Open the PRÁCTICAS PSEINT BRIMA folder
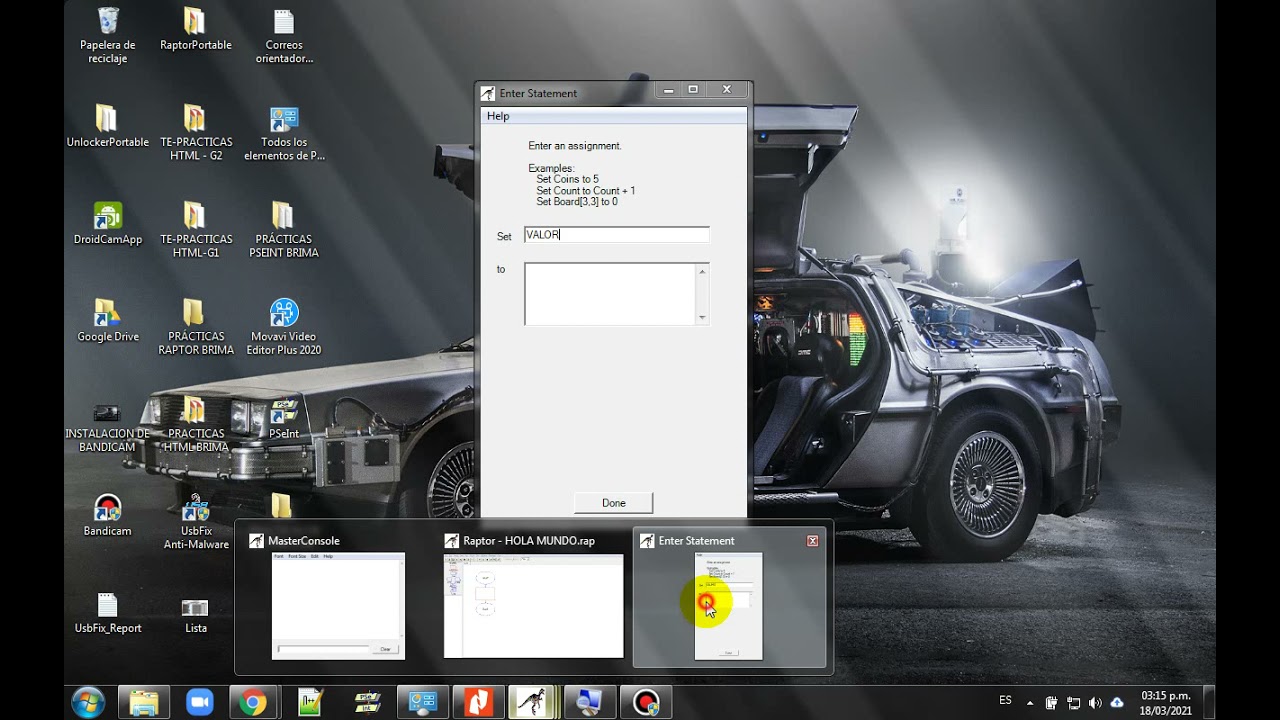This screenshot has height=720, width=1280. point(284,229)
